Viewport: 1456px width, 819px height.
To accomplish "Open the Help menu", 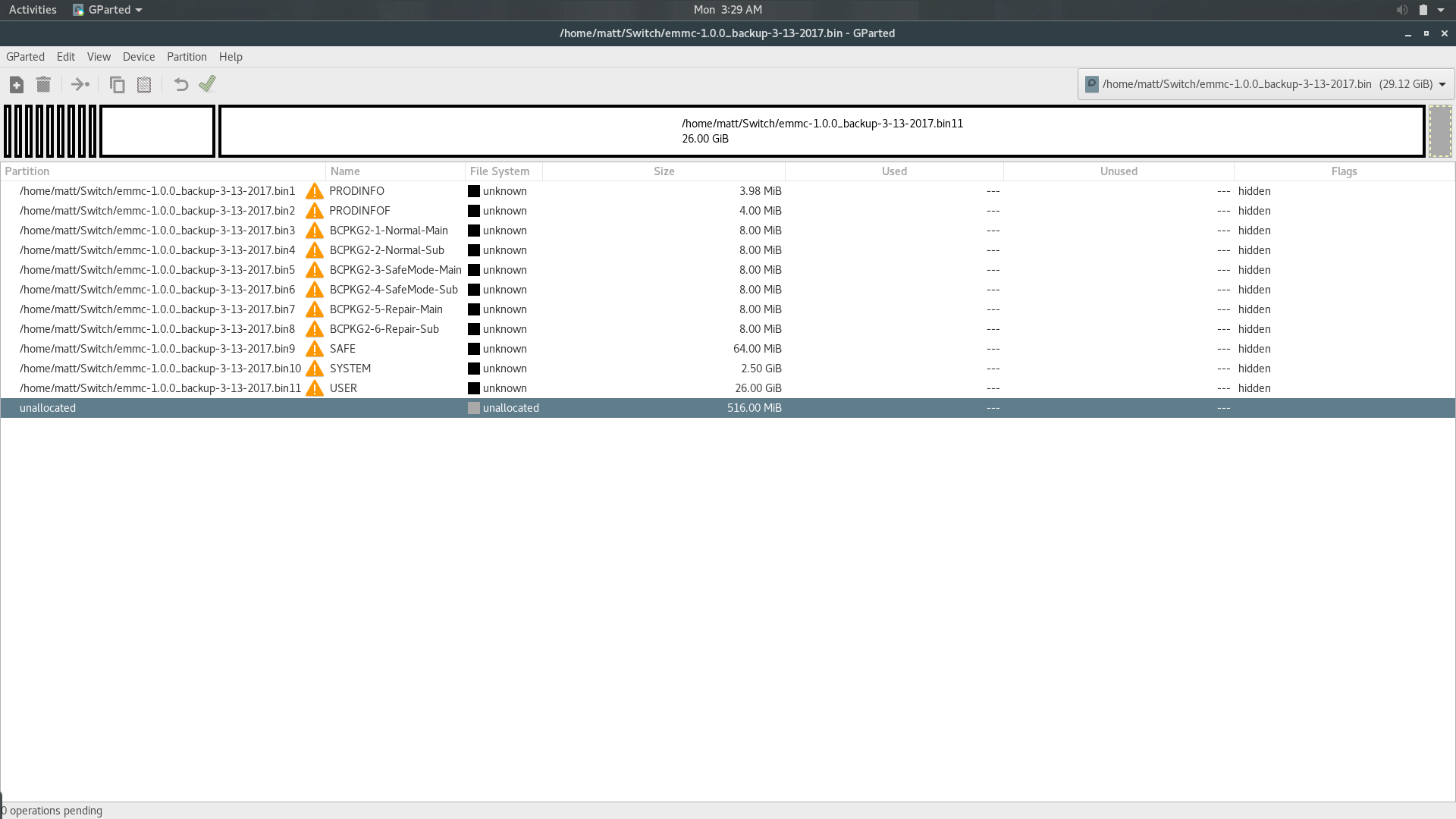I will pos(231,57).
